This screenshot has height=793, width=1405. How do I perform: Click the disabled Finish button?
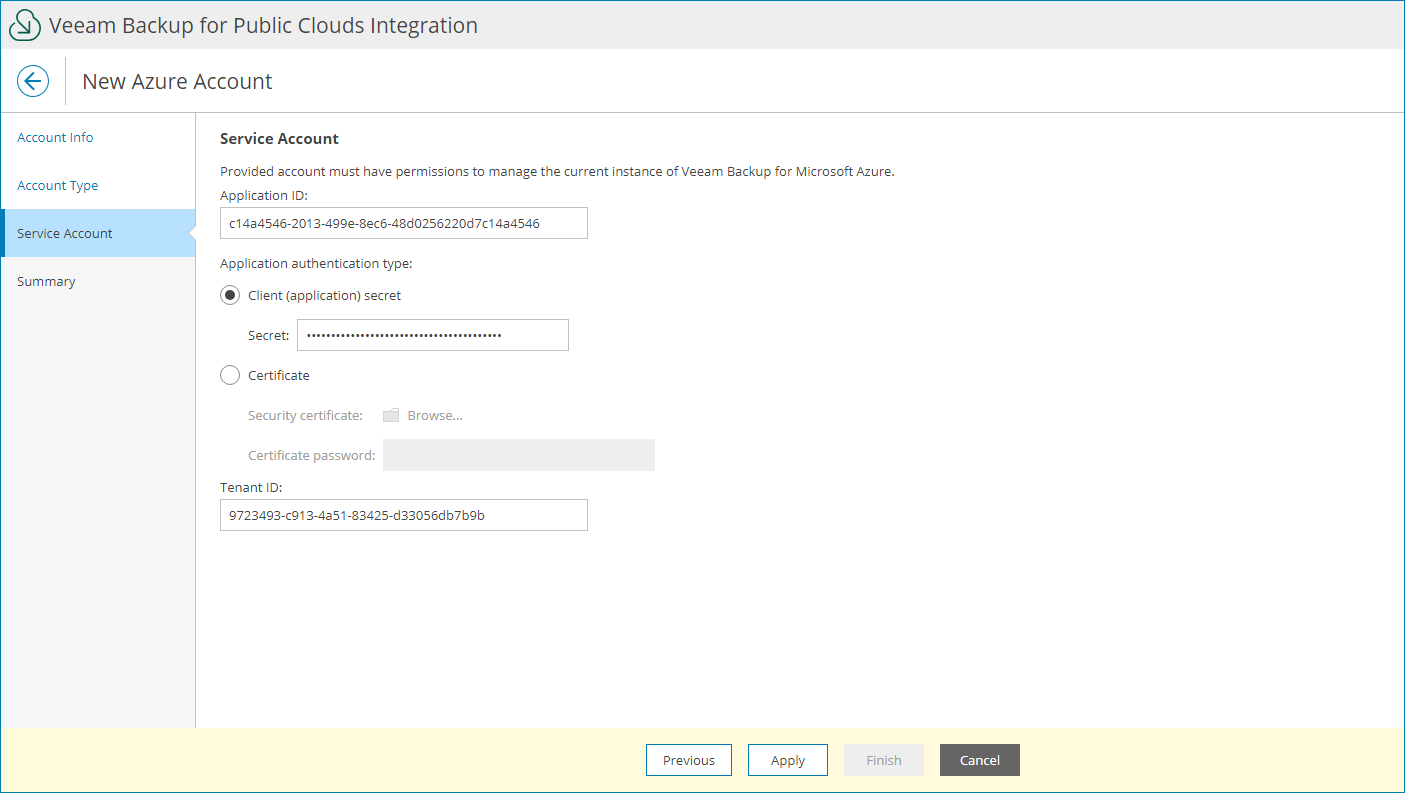tap(883, 760)
